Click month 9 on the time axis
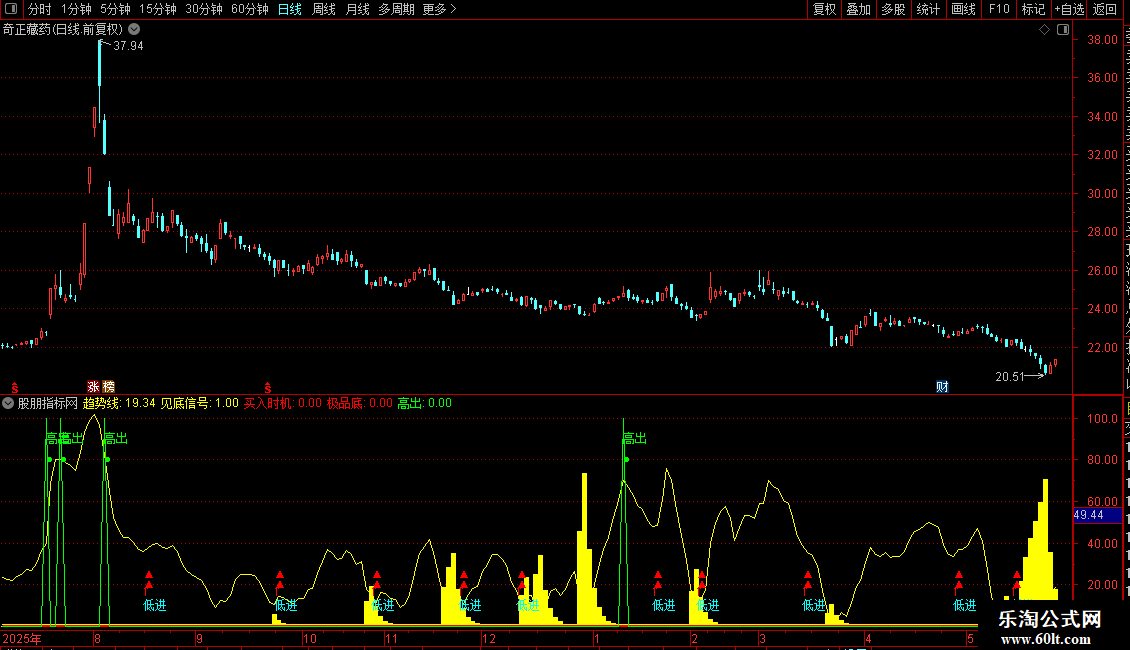The width and height of the screenshot is (1130, 650). (x=200, y=638)
